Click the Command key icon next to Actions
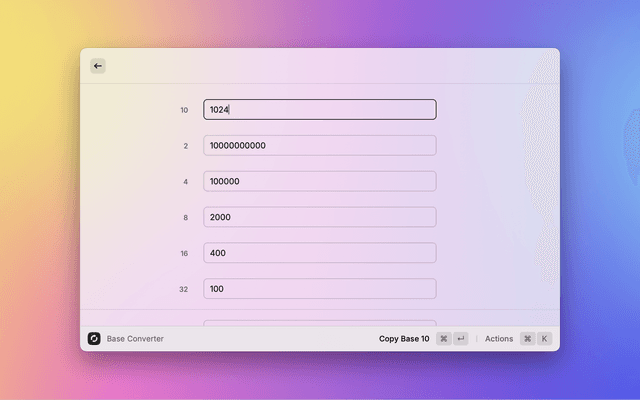This screenshot has height=400, width=640. point(527,339)
